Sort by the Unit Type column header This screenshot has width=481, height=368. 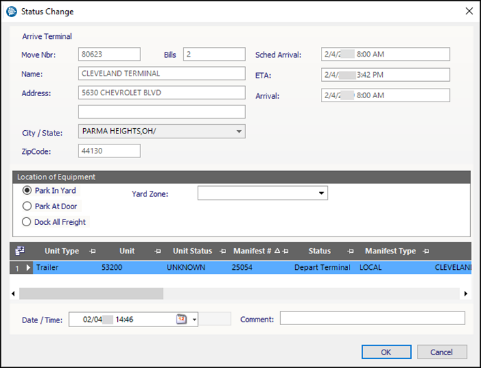click(x=62, y=251)
